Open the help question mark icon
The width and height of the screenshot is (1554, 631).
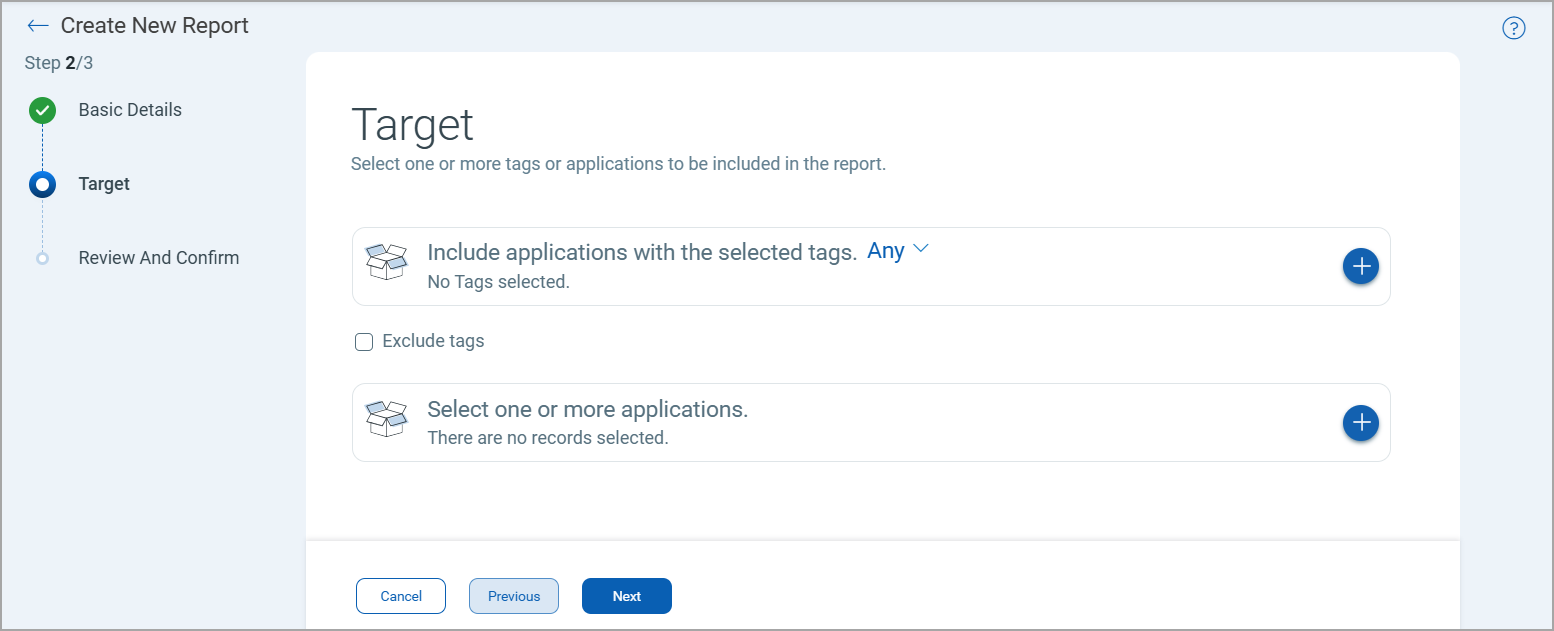coord(1514,28)
